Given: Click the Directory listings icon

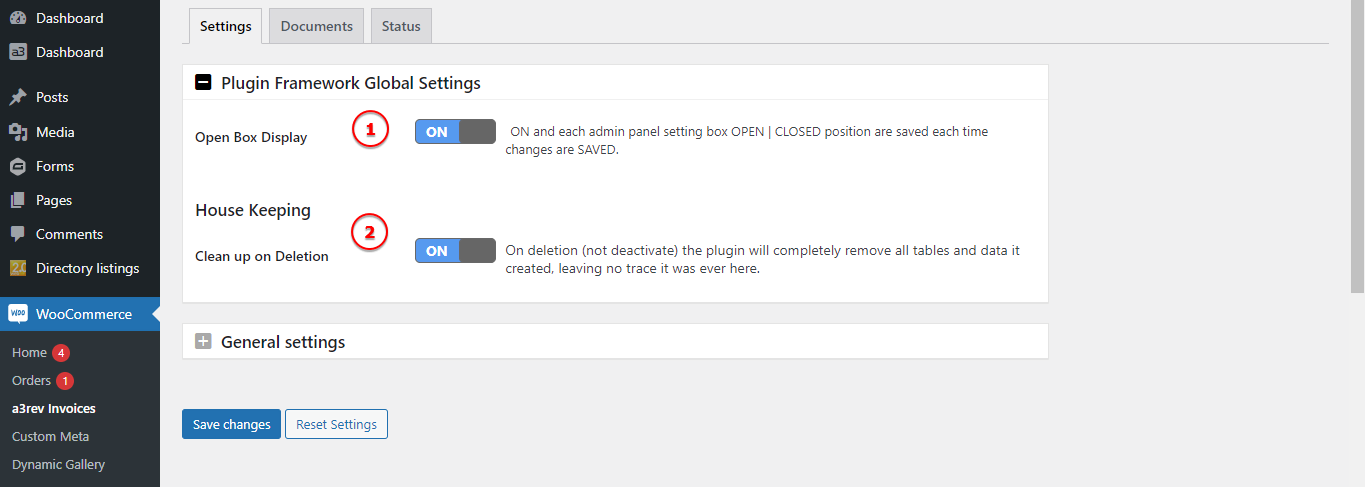Looking at the screenshot, I should coord(17,268).
